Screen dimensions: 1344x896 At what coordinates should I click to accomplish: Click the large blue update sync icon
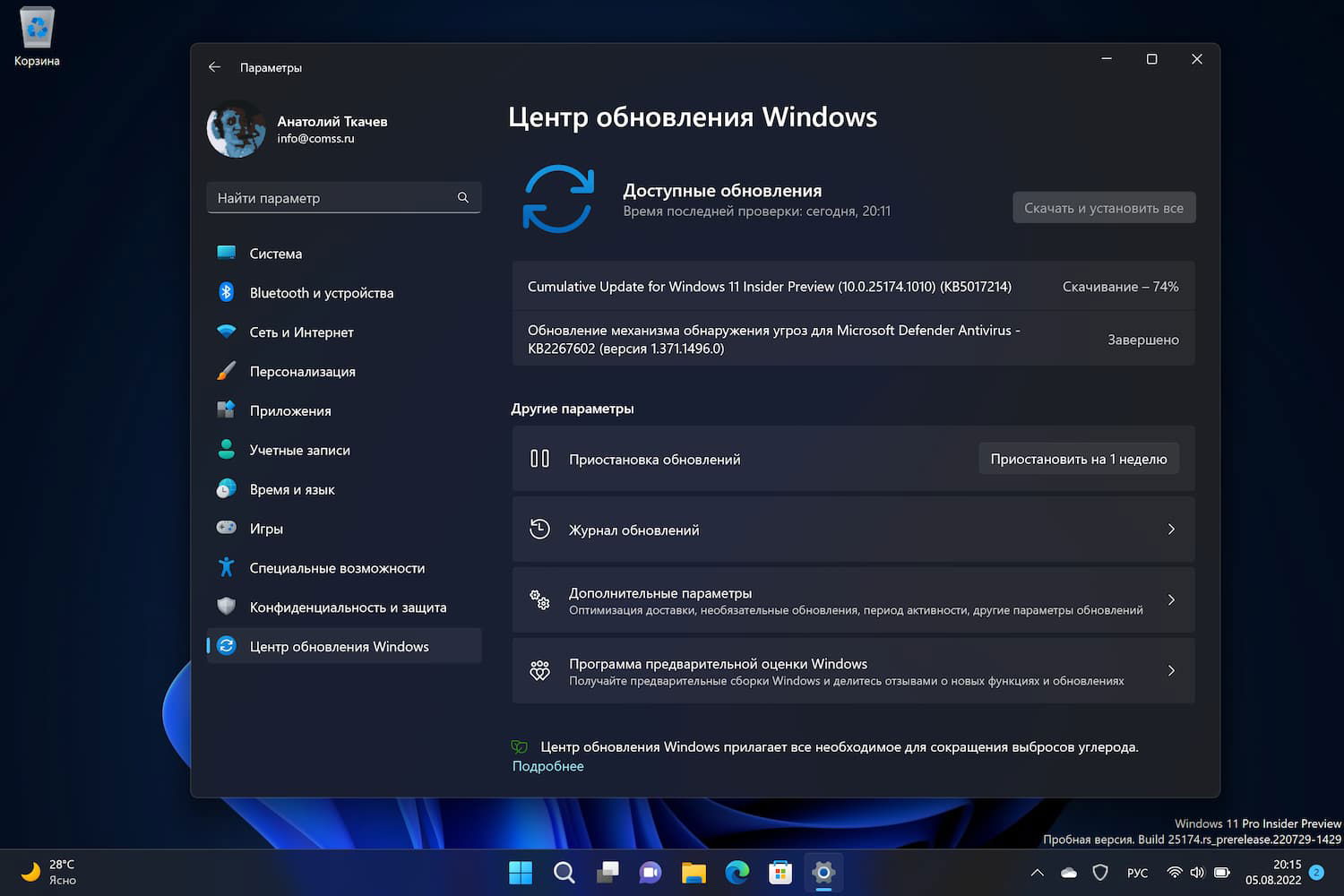558,199
